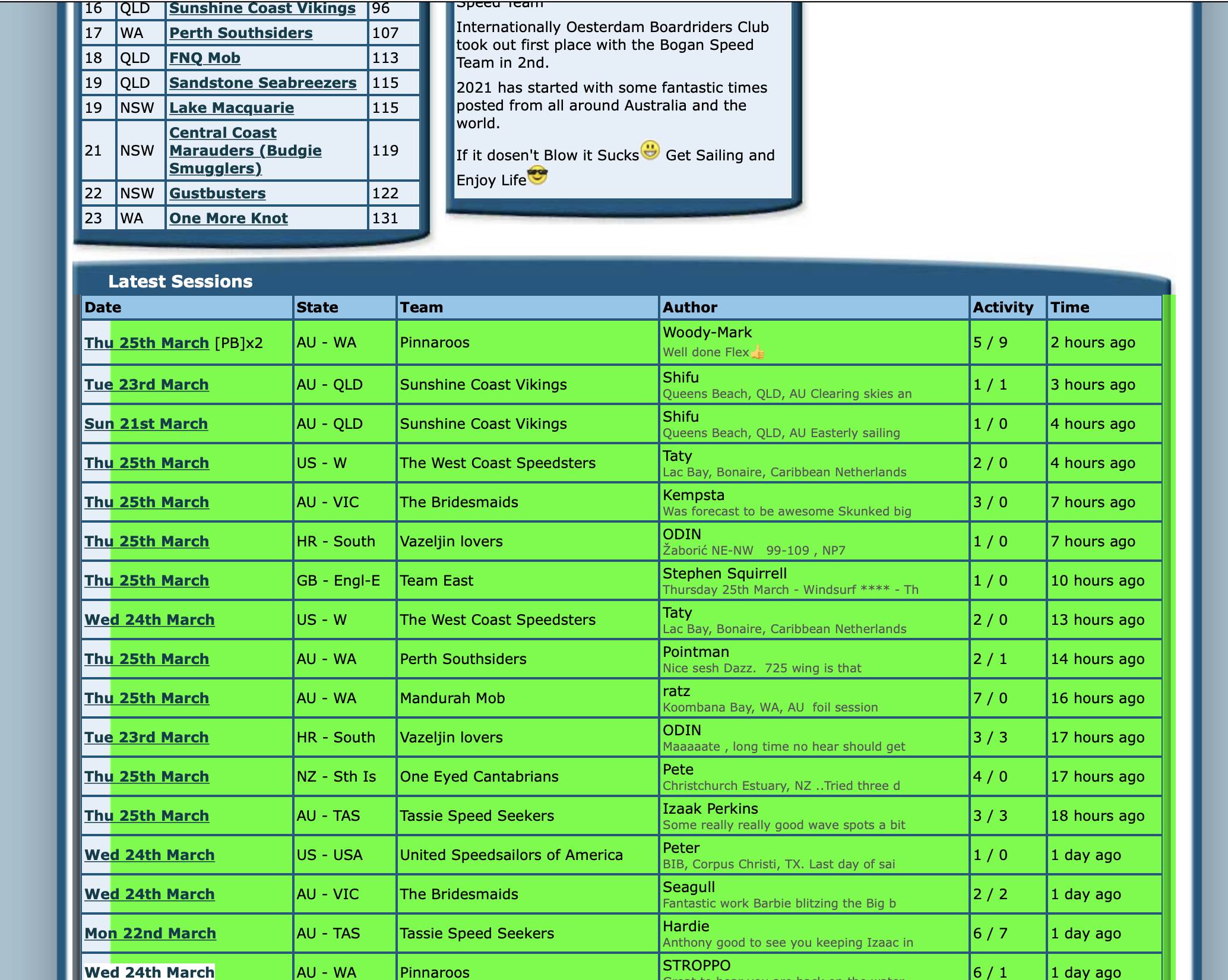1228x980 pixels.
Task: Open Perth Southsiders team link
Action: pos(240,33)
